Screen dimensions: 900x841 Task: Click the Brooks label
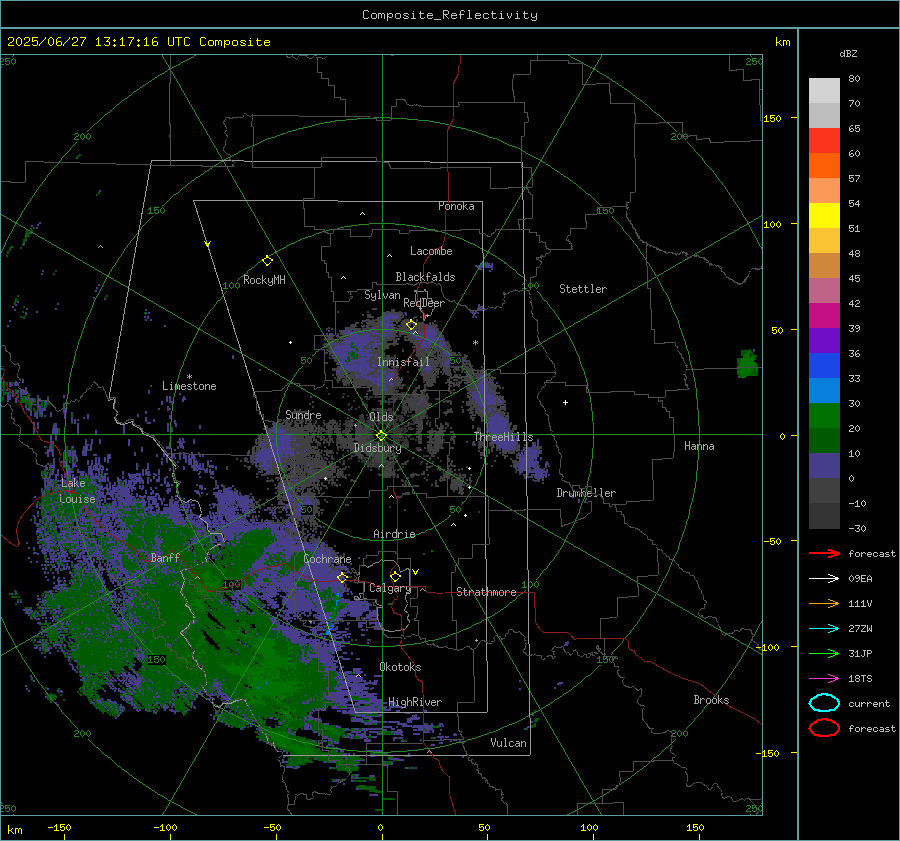711,700
